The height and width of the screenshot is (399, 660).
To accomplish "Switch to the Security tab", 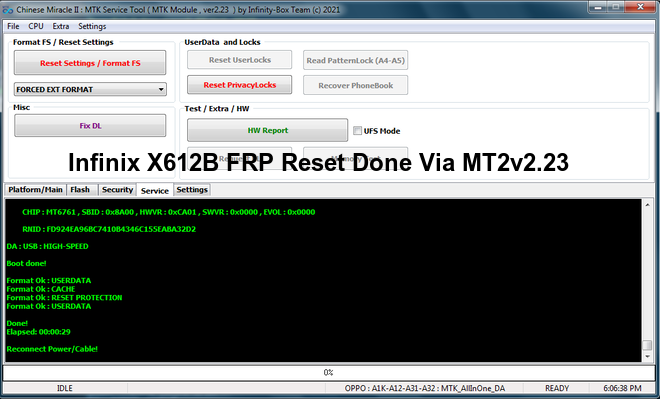I will coord(117,190).
